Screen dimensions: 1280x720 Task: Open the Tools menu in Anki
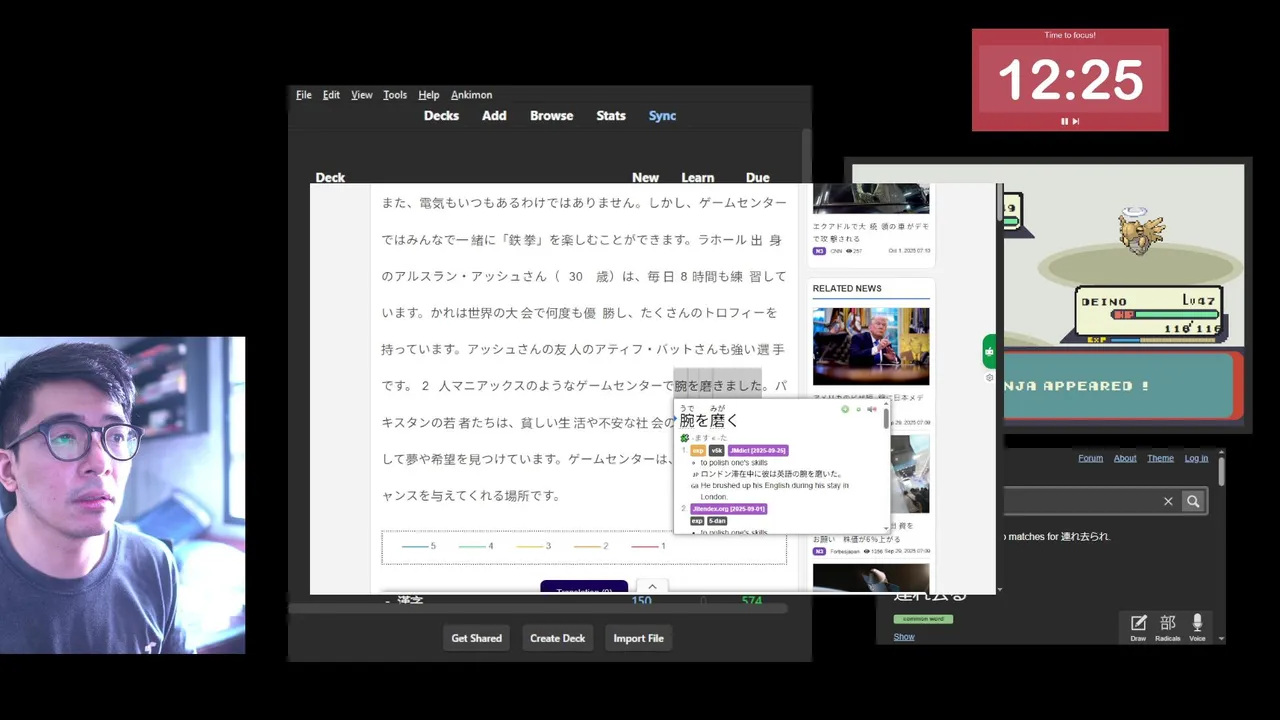pyautogui.click(x=395, y=95)
